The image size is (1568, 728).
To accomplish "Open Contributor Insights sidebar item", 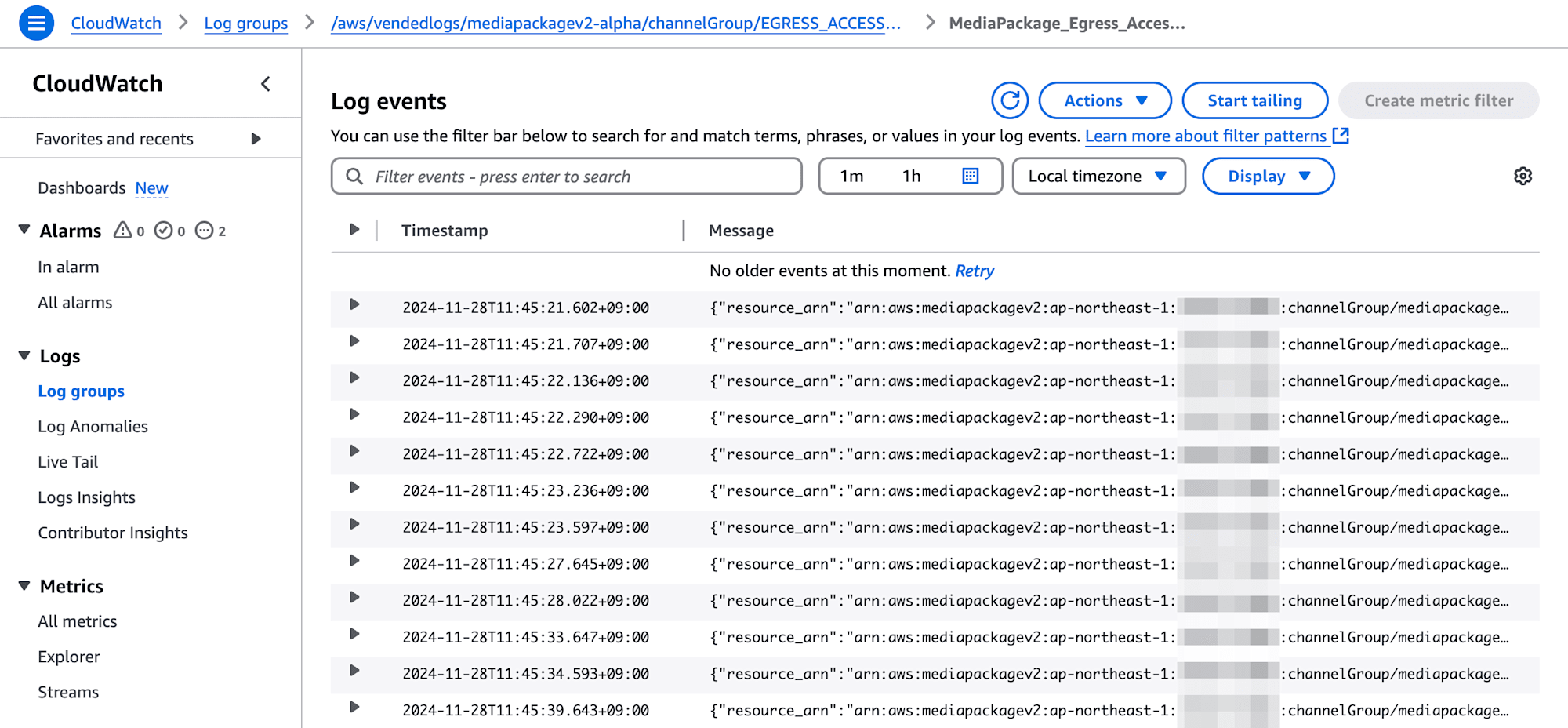I will (x=113, y=533).
